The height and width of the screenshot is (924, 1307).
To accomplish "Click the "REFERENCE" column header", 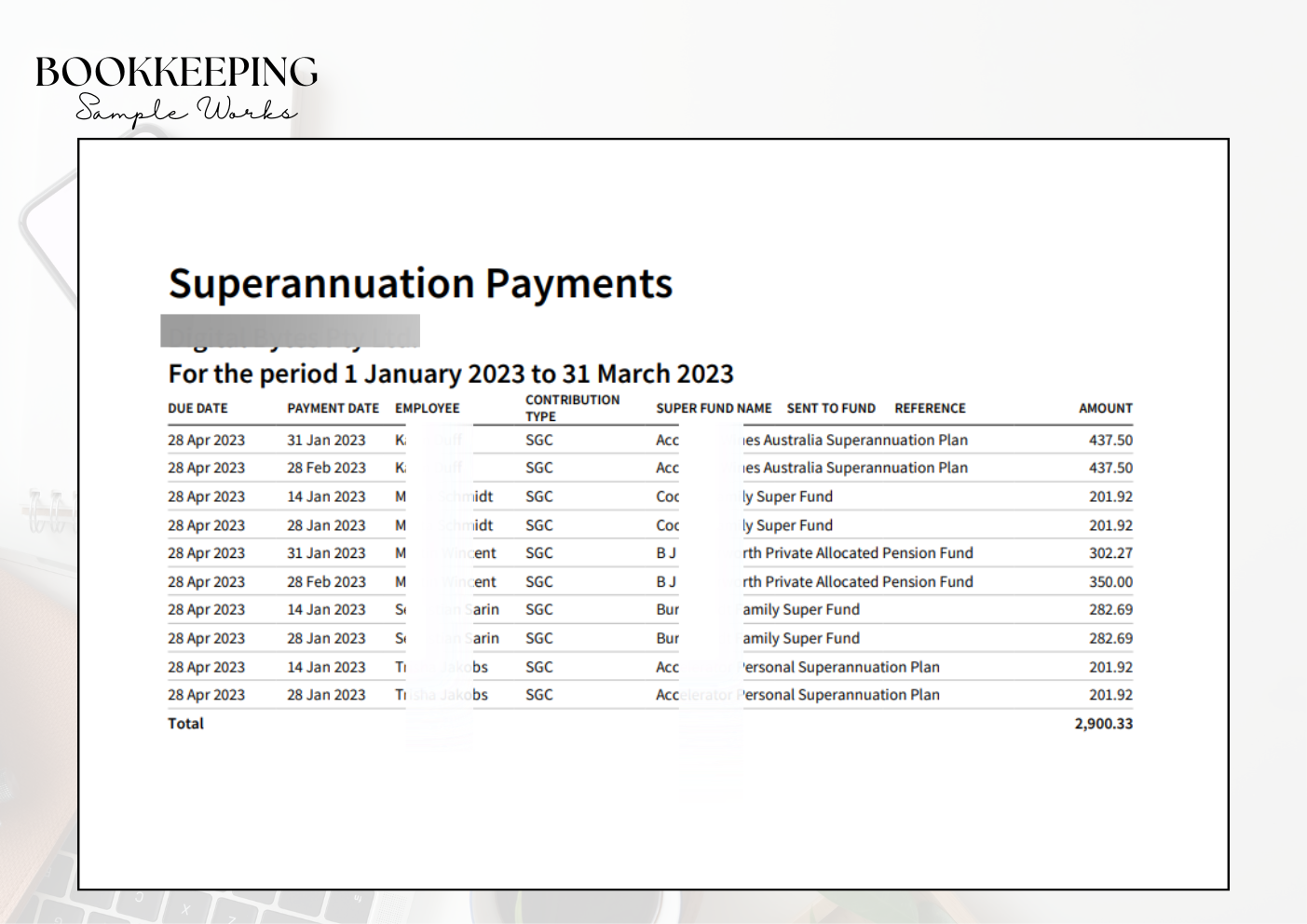I will [x=930, y=408].
